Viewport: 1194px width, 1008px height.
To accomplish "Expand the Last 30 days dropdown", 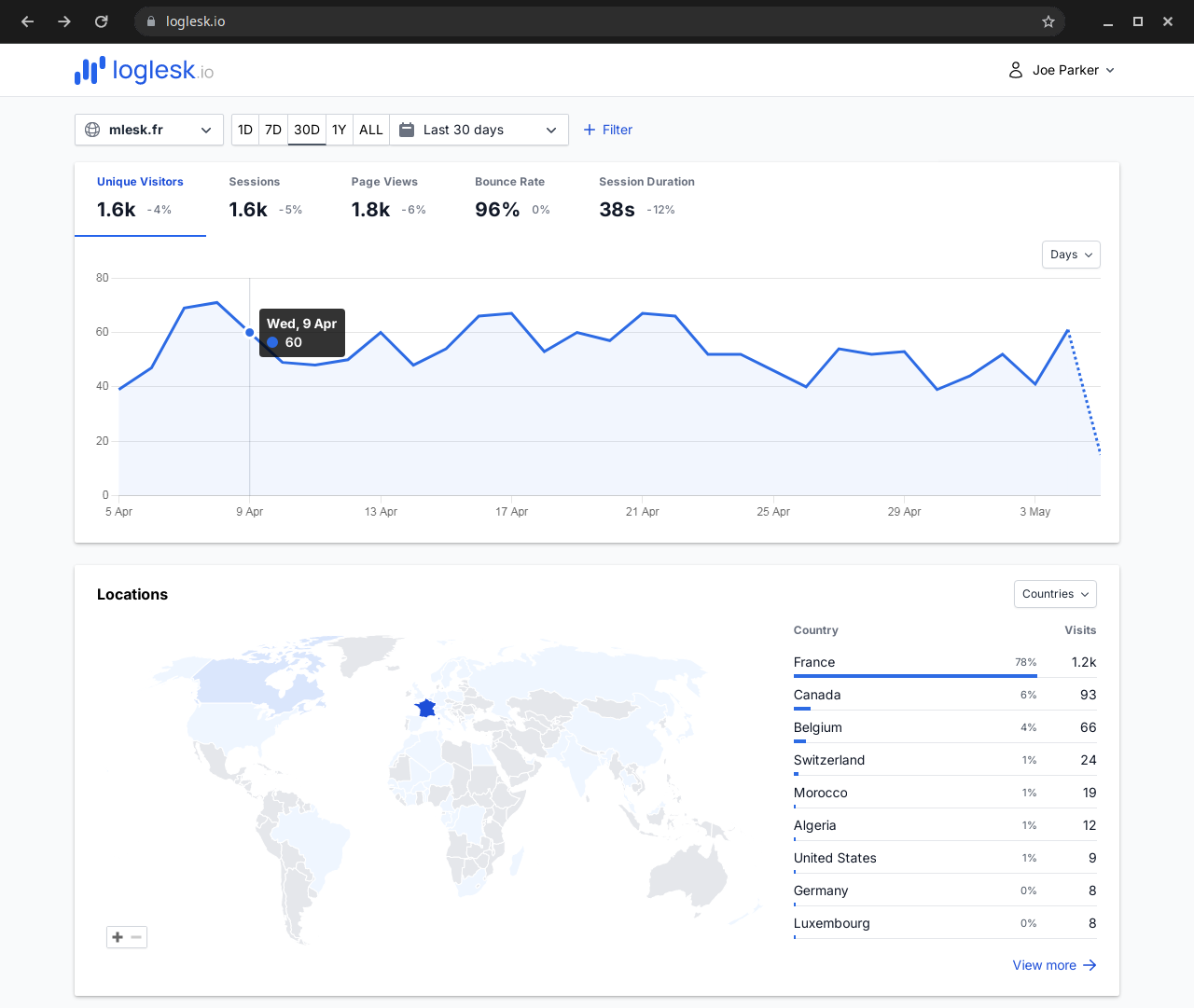I will pyautogui.click(x=479, y=130).
